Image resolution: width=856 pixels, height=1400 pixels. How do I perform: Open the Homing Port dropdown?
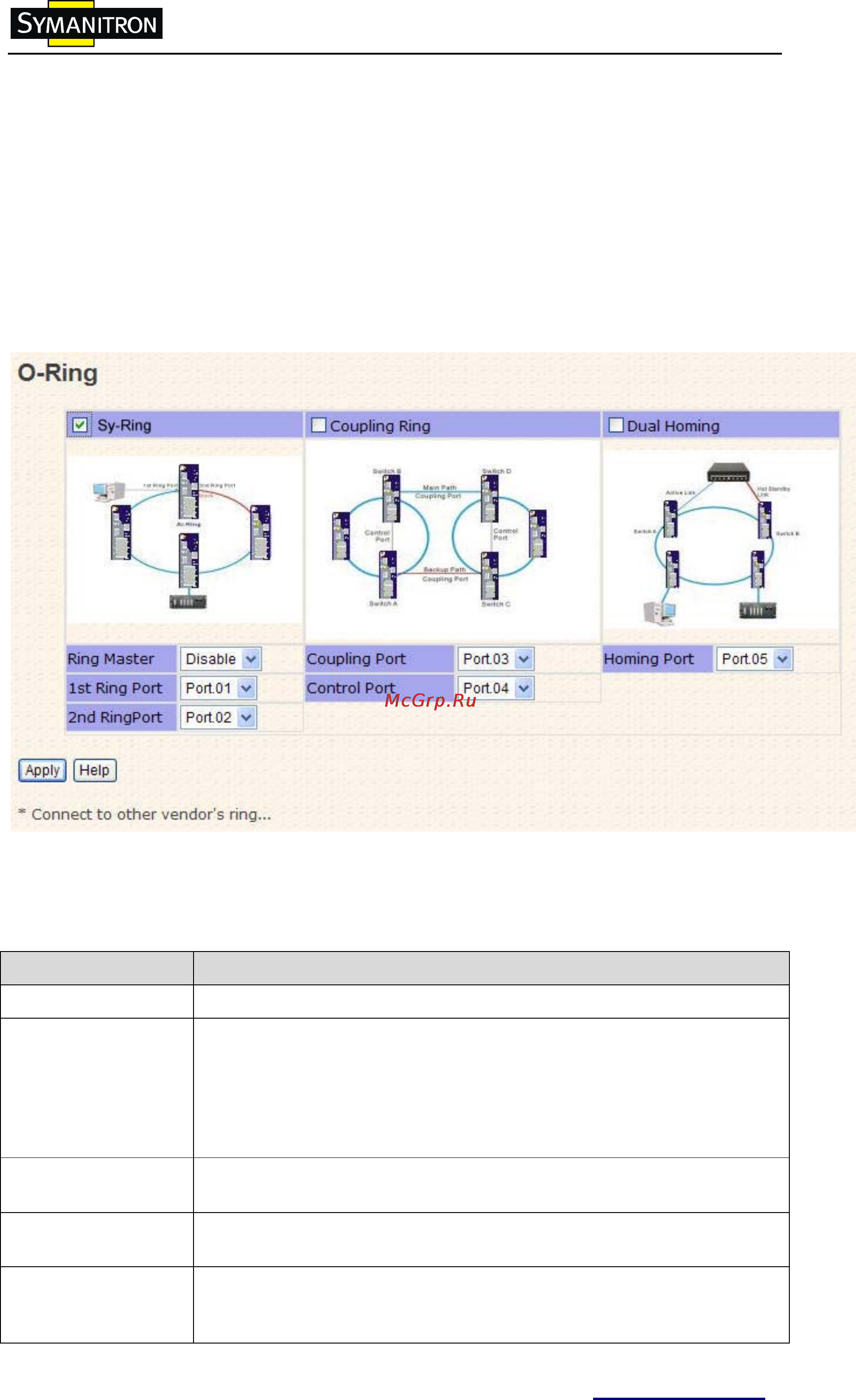pos(754,659)
